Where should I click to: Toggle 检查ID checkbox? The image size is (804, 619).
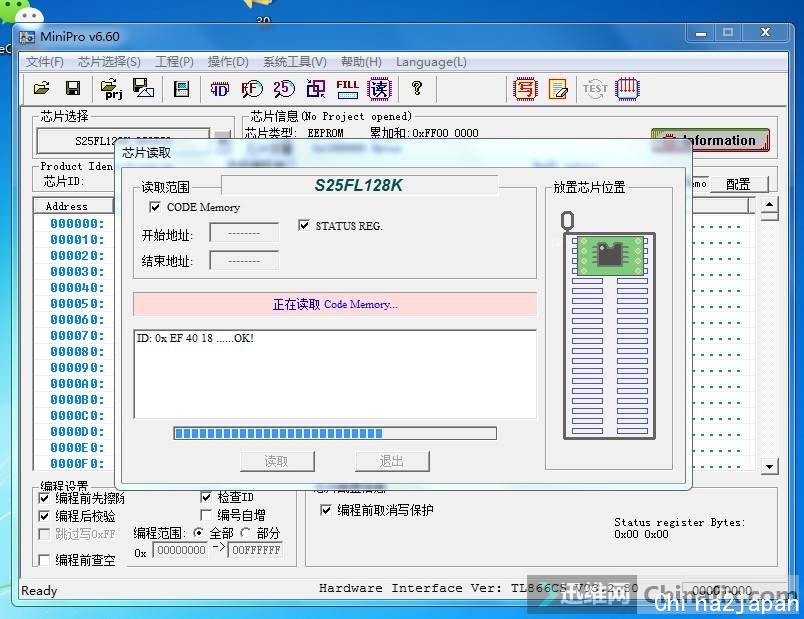[206, 496]
